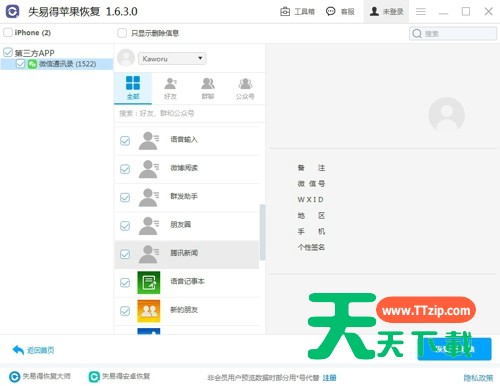The width and height of the screenshot is (500, 386).
Task: Open the 客服 chat bubble icon
Action: [330, 12]
